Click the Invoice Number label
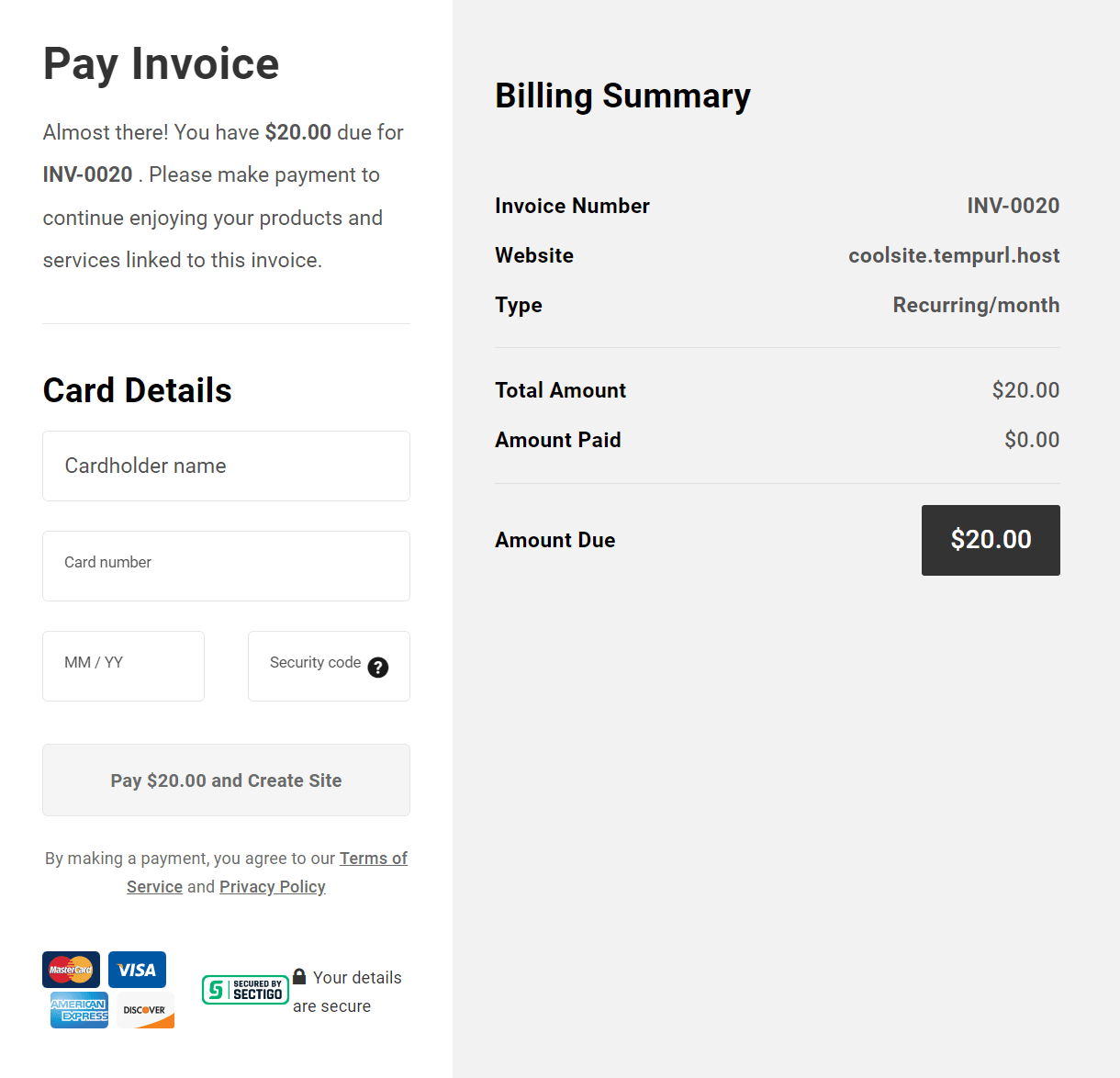The height and width of the screenshot is (1078, 1120). [572, 206]
